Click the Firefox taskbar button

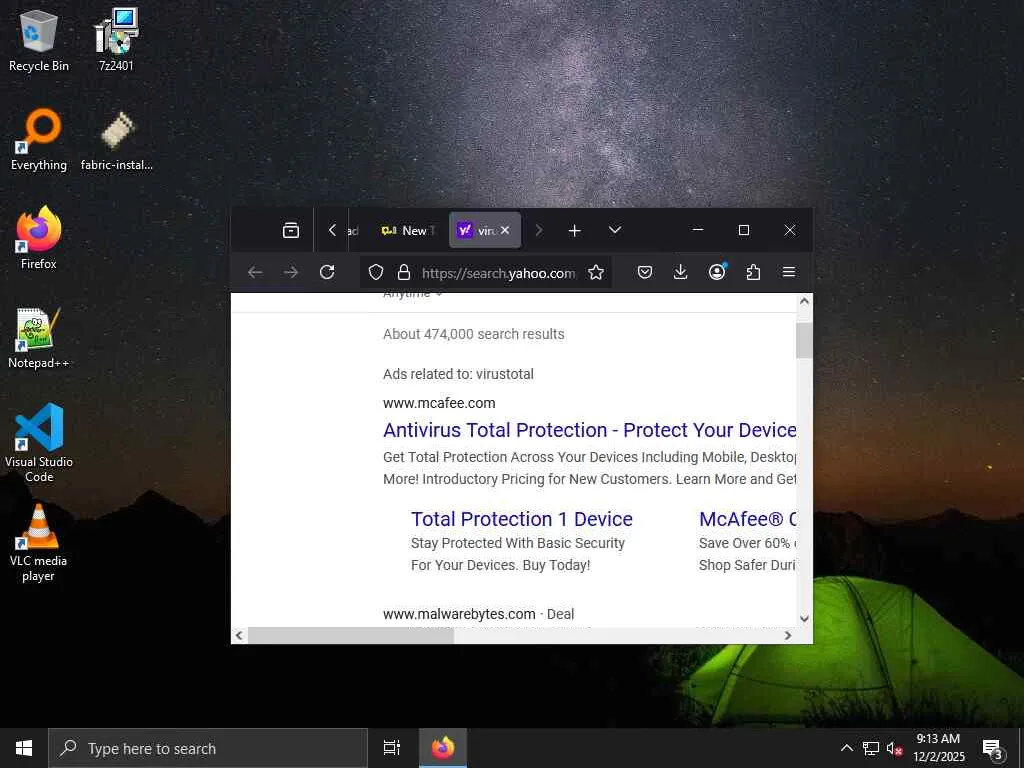click(x=442, y=748)
